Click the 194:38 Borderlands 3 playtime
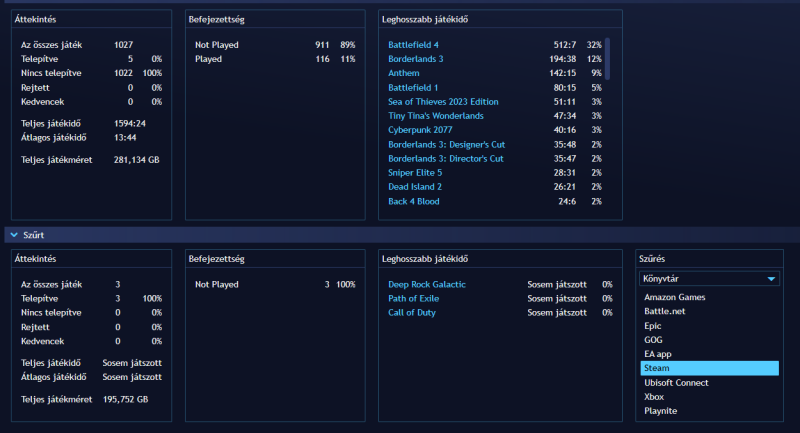 [562, 59]
